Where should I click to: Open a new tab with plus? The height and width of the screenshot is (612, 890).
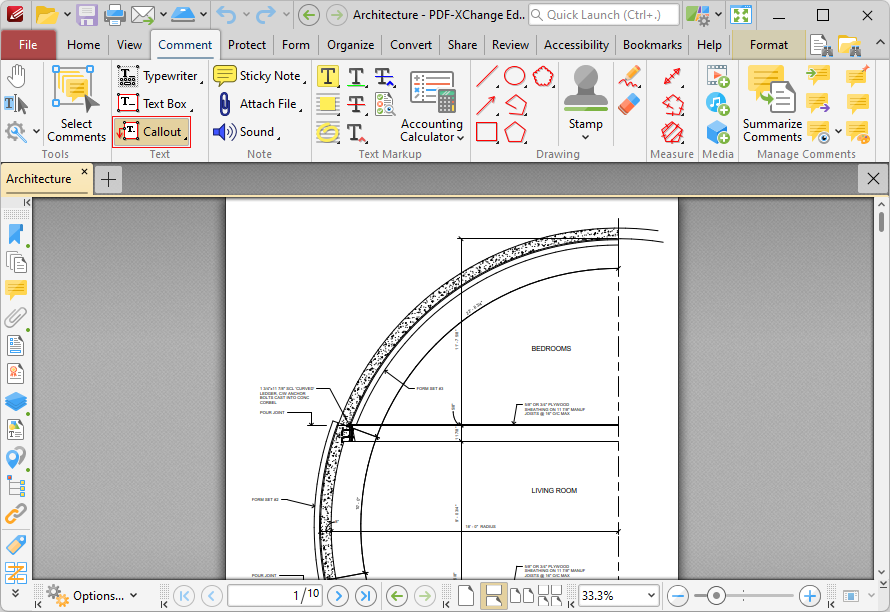coord(108,179)
